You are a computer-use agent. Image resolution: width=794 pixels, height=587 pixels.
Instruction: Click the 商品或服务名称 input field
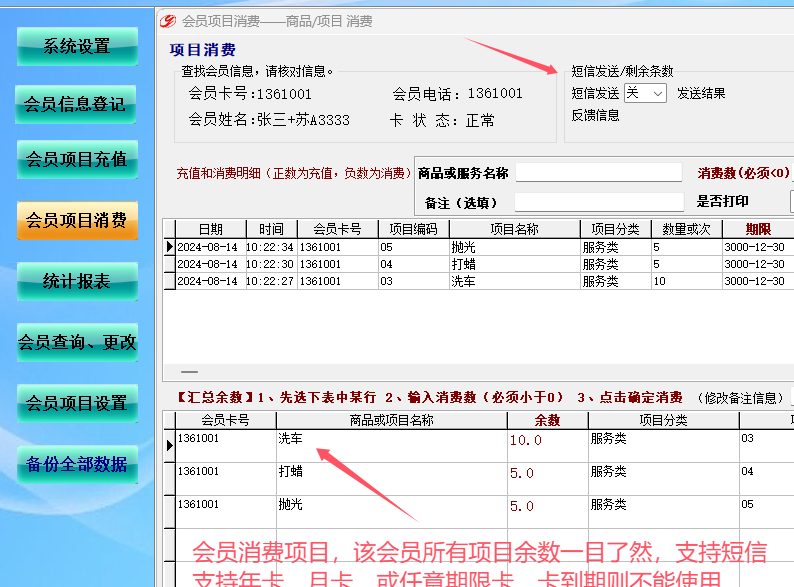click(x=599, y=173)
